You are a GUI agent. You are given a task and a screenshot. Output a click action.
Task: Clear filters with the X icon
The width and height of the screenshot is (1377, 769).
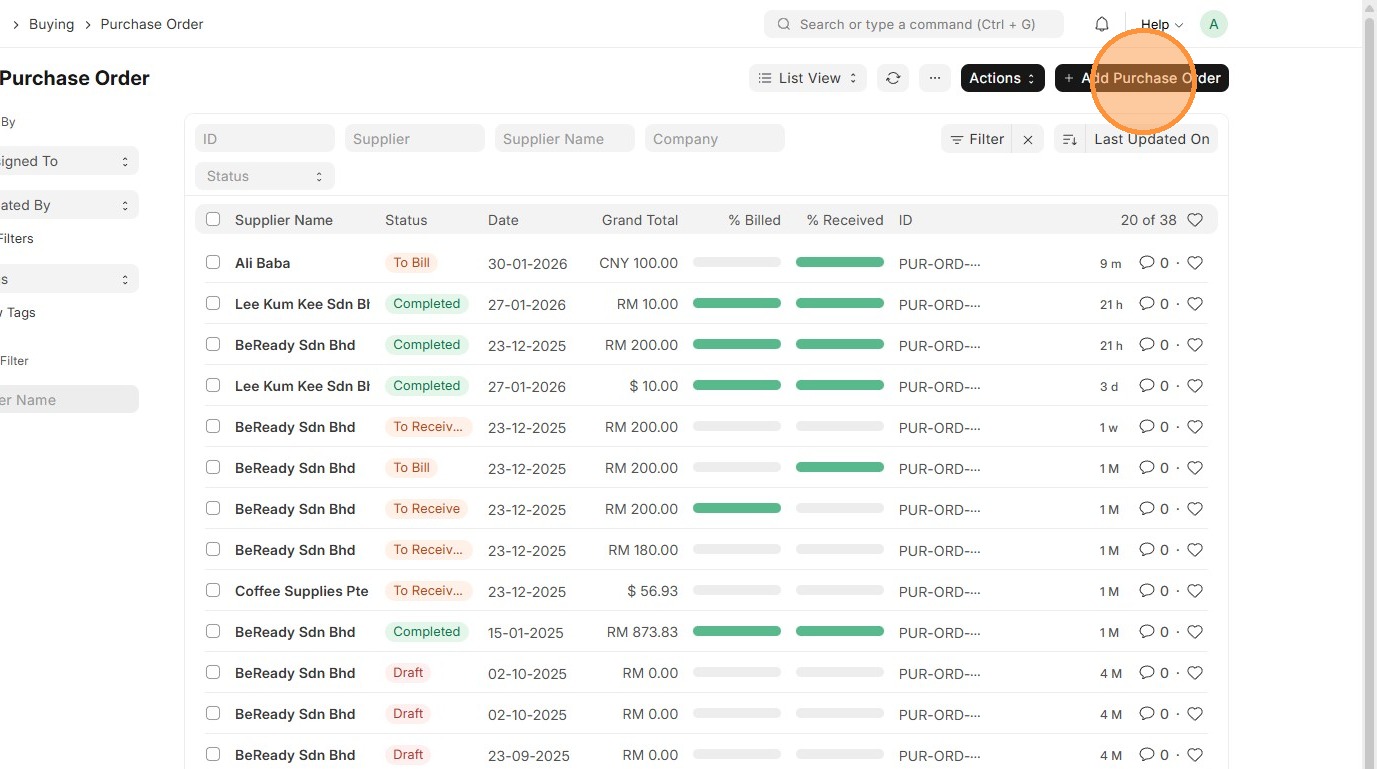tap(1028, 140)
